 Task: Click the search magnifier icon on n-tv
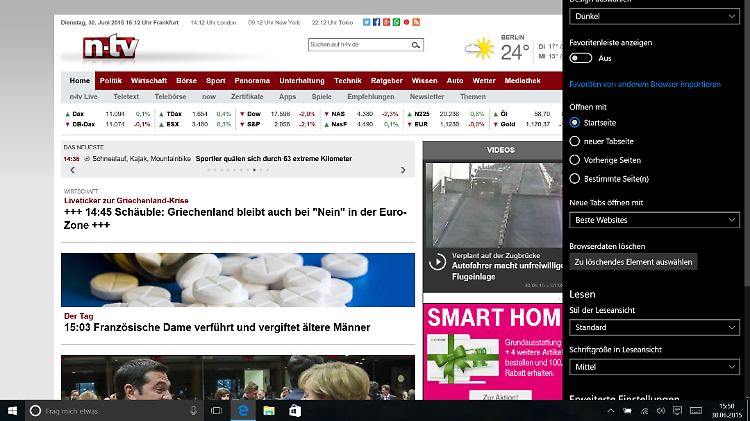(x=416, y=45)
